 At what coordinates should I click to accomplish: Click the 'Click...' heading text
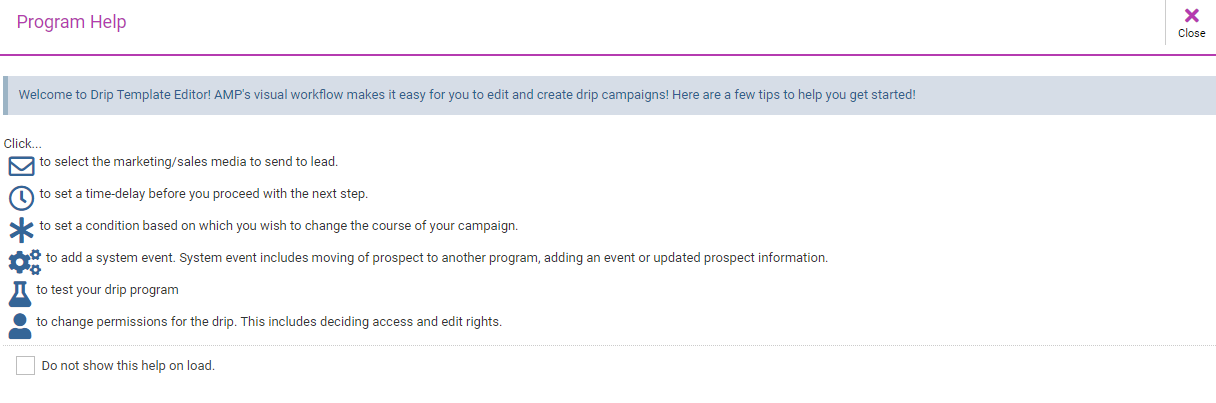click(x=23, y=144)
